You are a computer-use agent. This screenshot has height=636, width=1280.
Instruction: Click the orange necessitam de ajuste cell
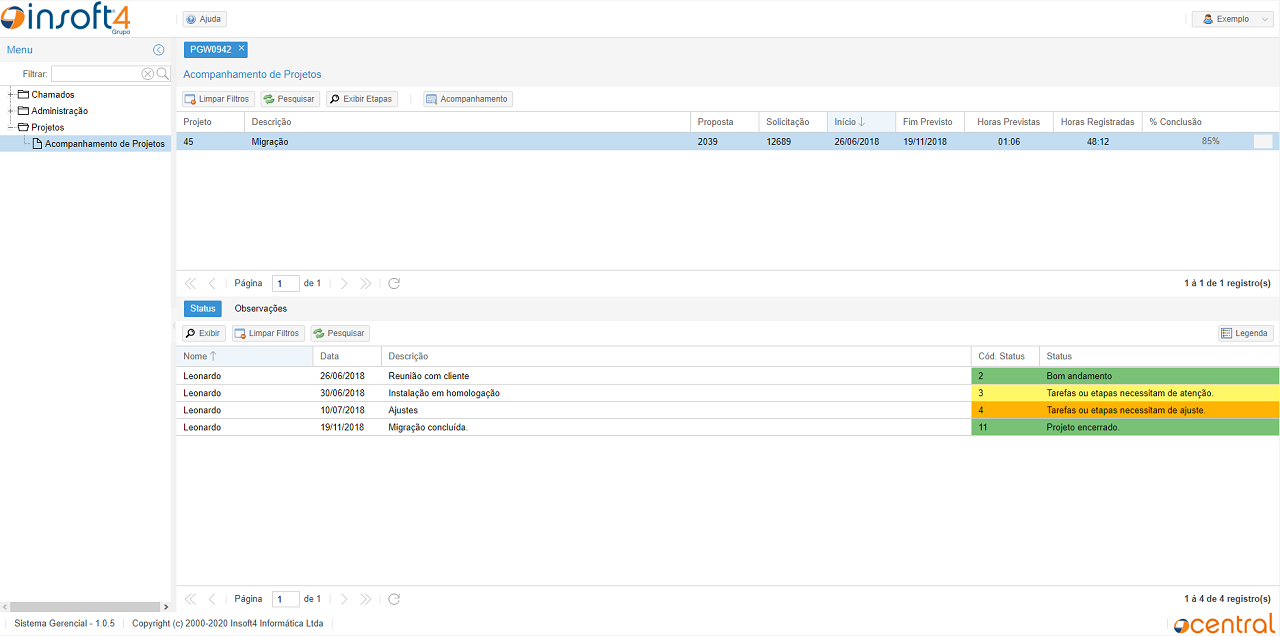1159,410
